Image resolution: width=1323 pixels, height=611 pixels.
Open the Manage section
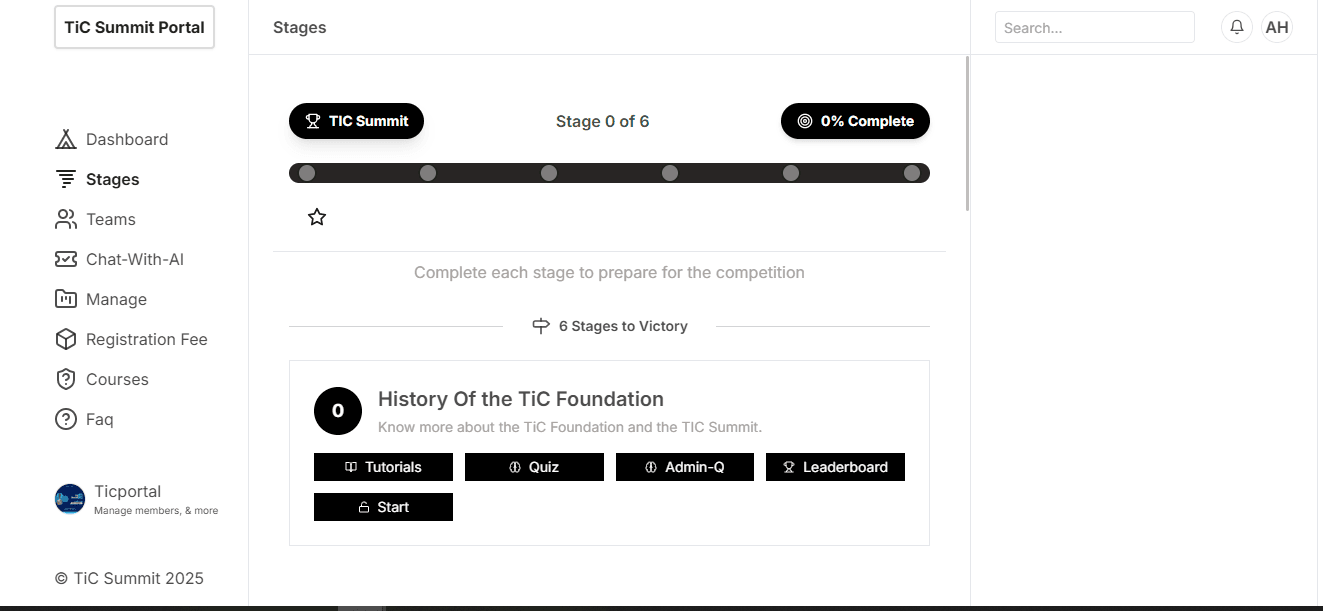(x=114, y=299)
